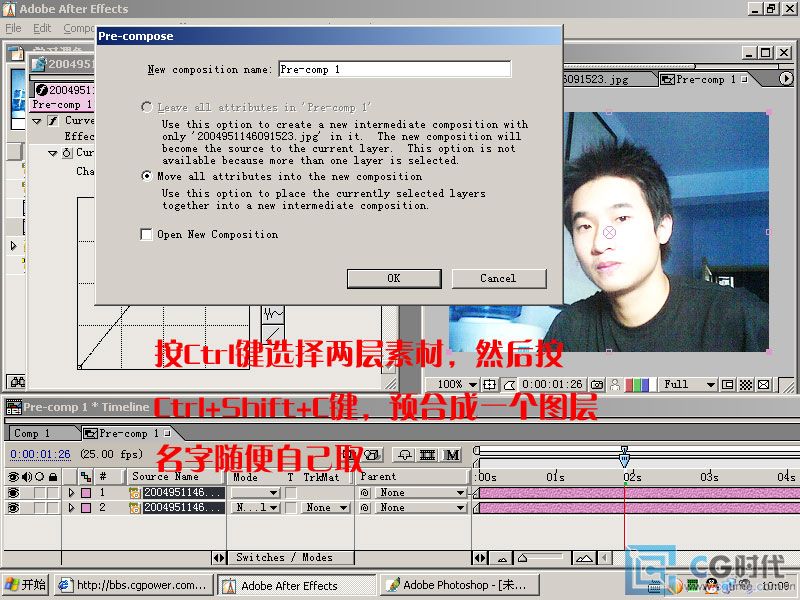Viewport: 800px width, 600px height.
Task: Click the timeline zoom-in large mountains icon
Action: click(584, 558)
